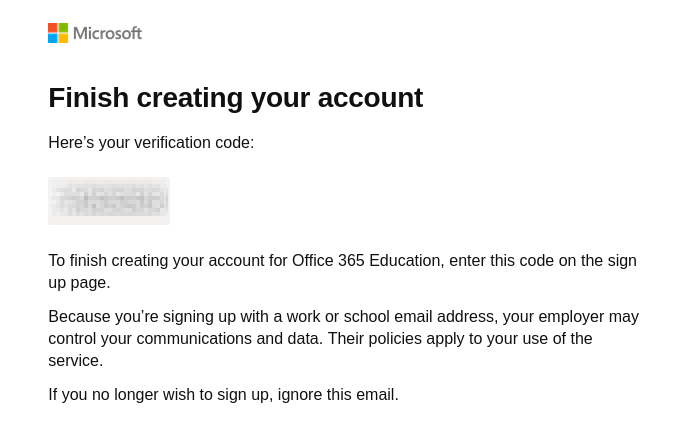Click the Microsoft wordmark text
The height and width of the screenshot is (426, 681).
108,33
